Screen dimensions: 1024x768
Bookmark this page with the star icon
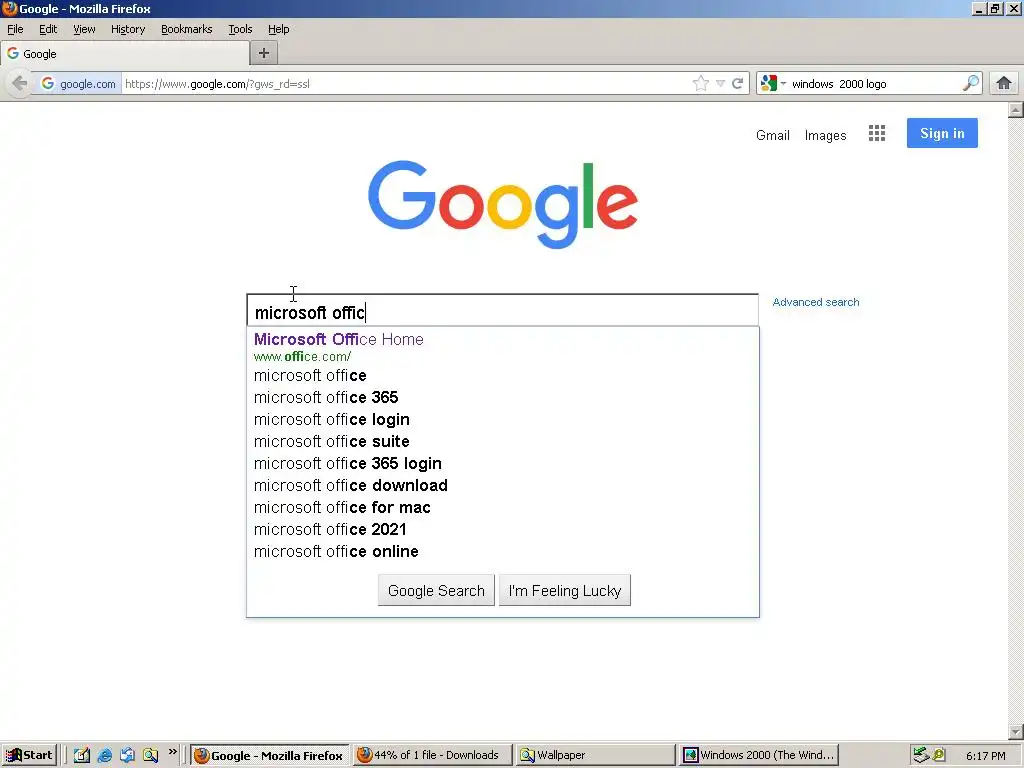click(x=700, y=84)
